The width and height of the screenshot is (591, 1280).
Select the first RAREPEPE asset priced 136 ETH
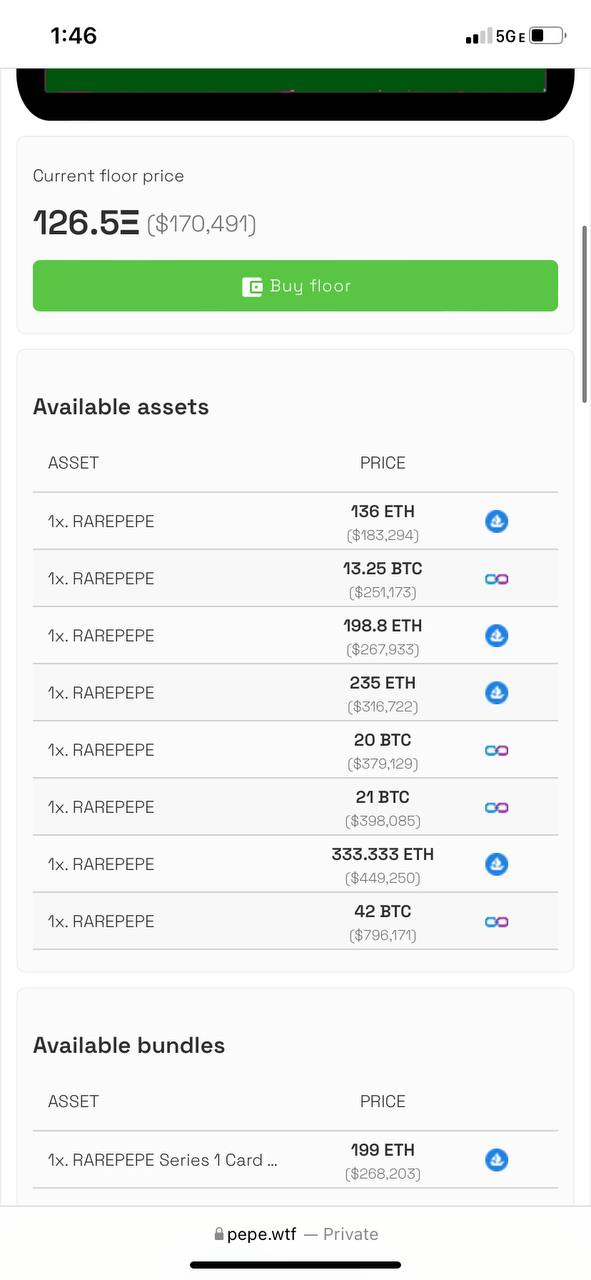point(295,521)
